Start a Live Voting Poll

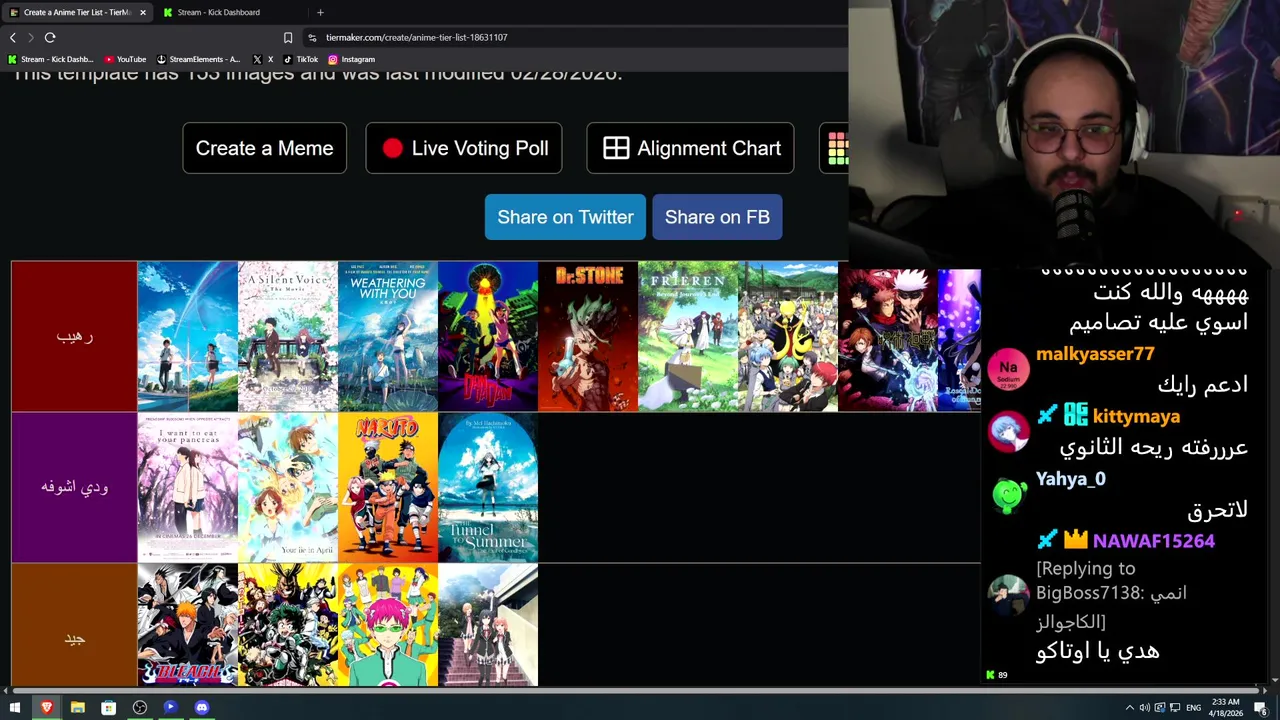click(464, 148)
